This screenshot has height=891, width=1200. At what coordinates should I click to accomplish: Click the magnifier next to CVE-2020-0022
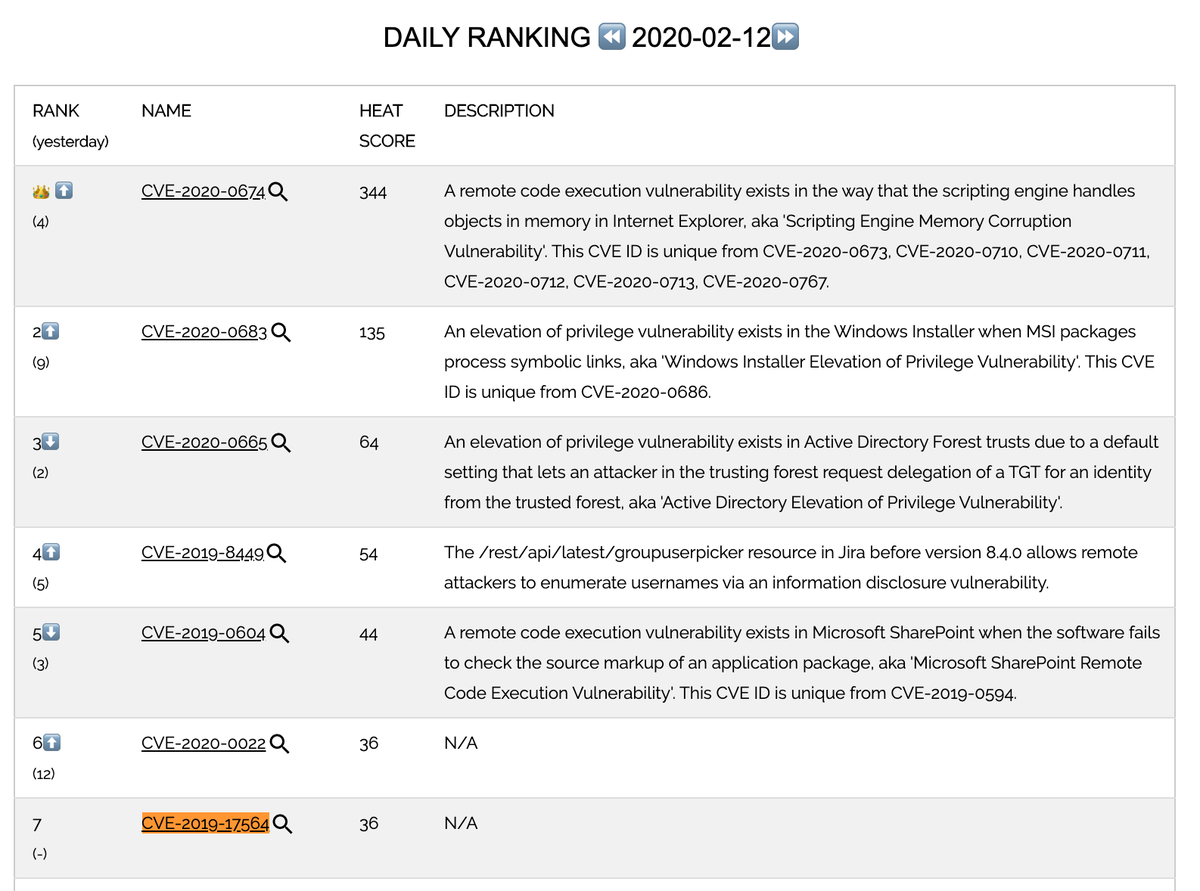click(x=280, y=744)
